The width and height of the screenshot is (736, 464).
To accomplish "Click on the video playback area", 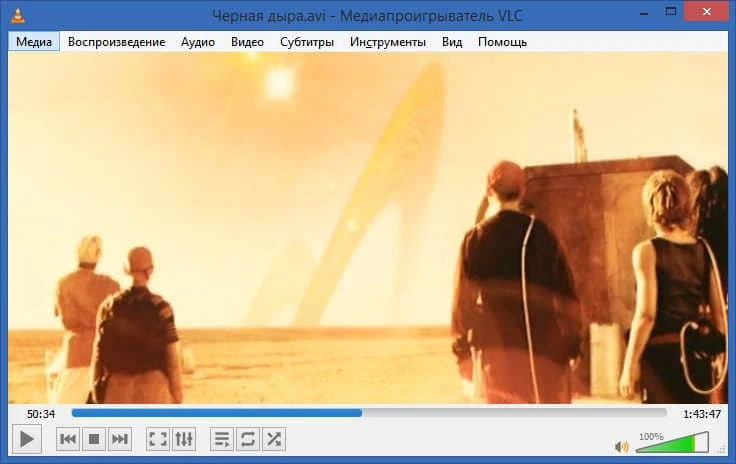I will click(x=368, y=228).
